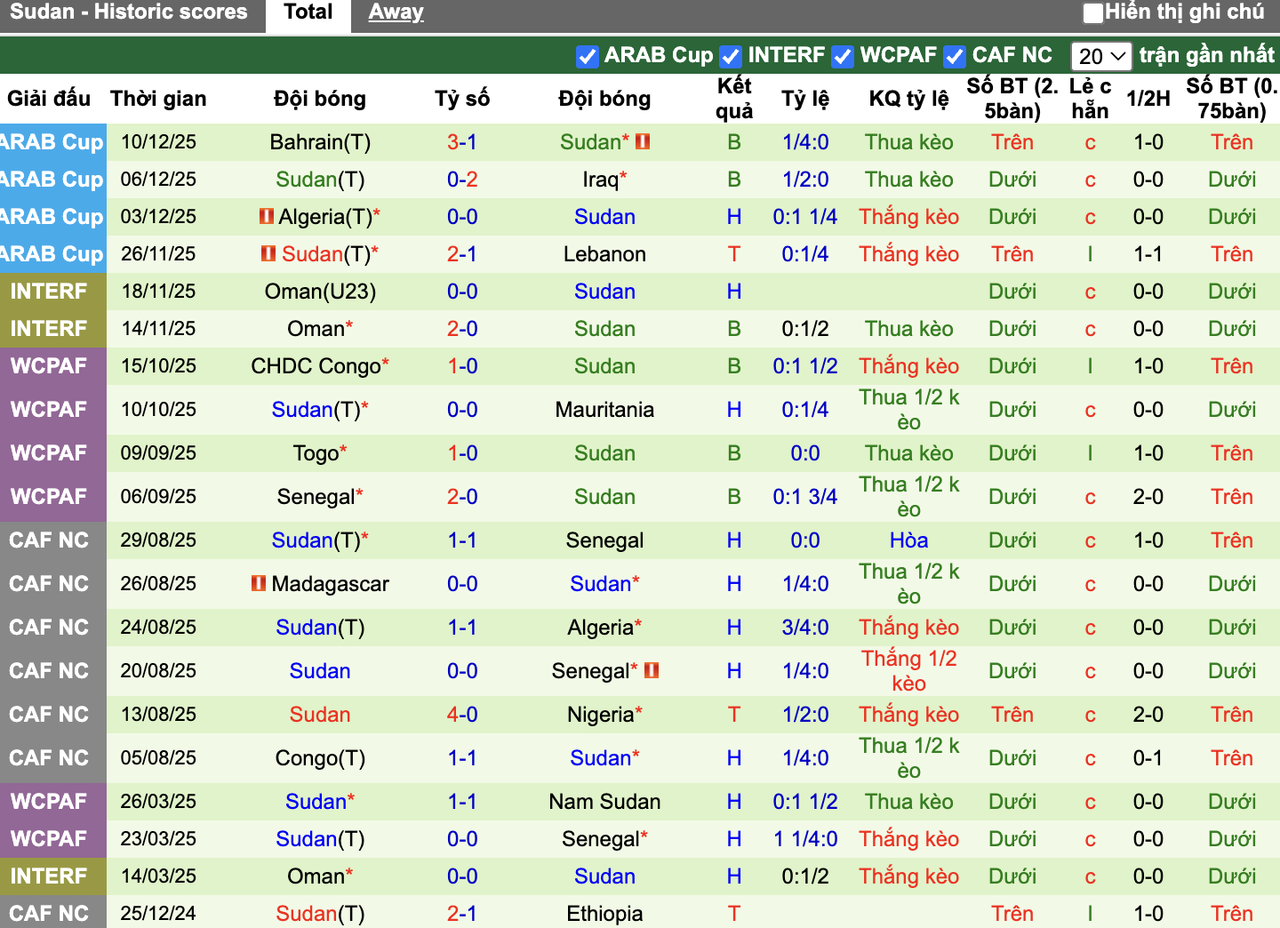This screenshot has width=1280, height=928.
Task: Open the Nam Sudan team link
Action: [x=605, y=801]
